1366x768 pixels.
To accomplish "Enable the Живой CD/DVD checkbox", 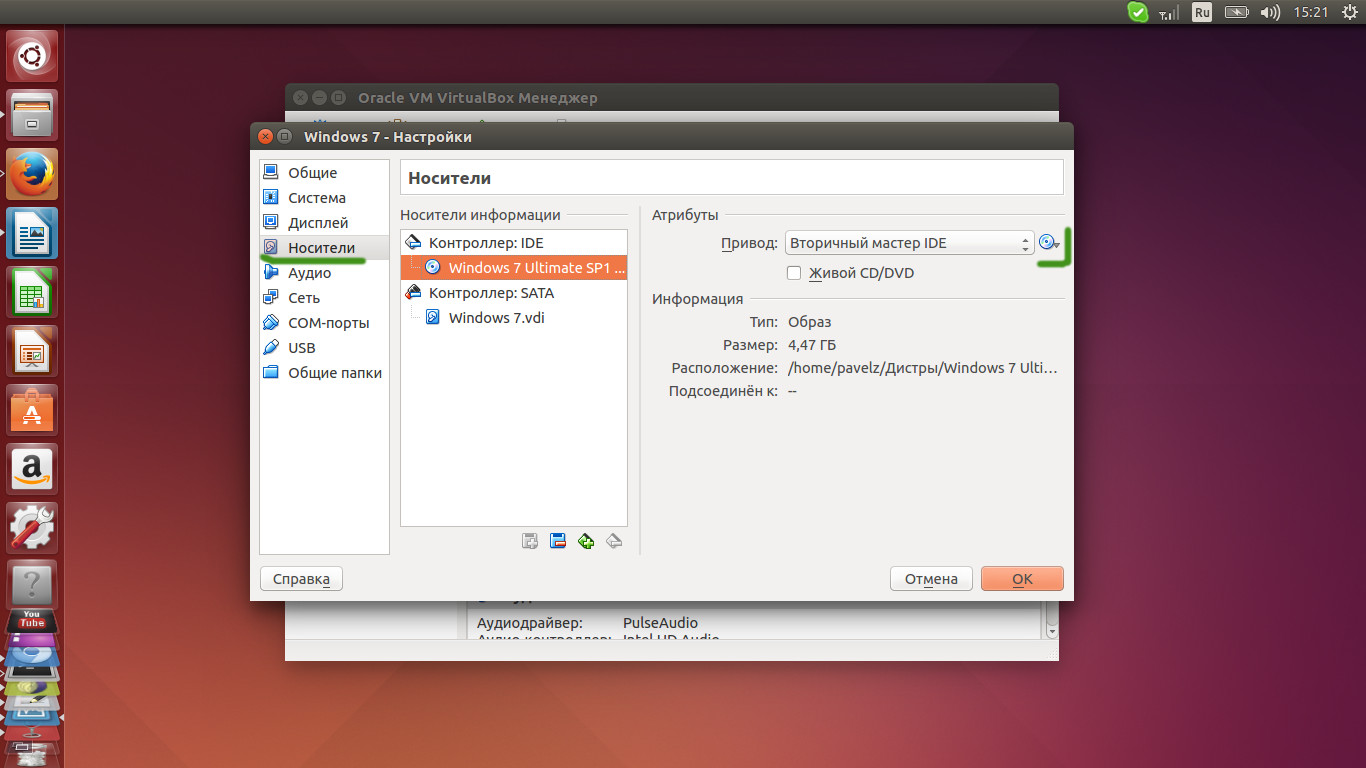I will click(x=794, y=273).
